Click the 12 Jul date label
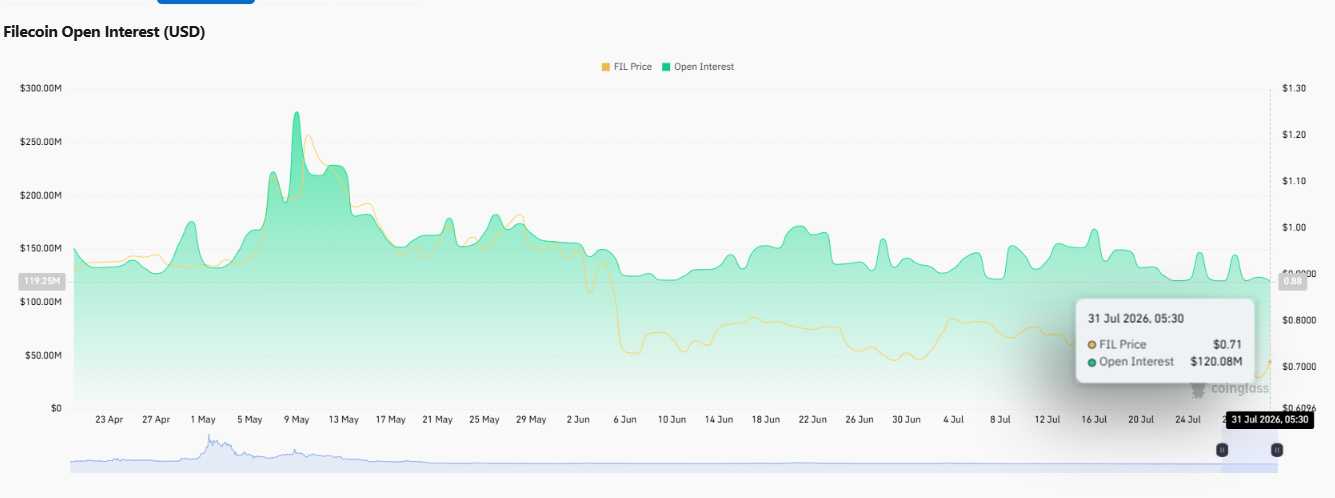 1047,421
